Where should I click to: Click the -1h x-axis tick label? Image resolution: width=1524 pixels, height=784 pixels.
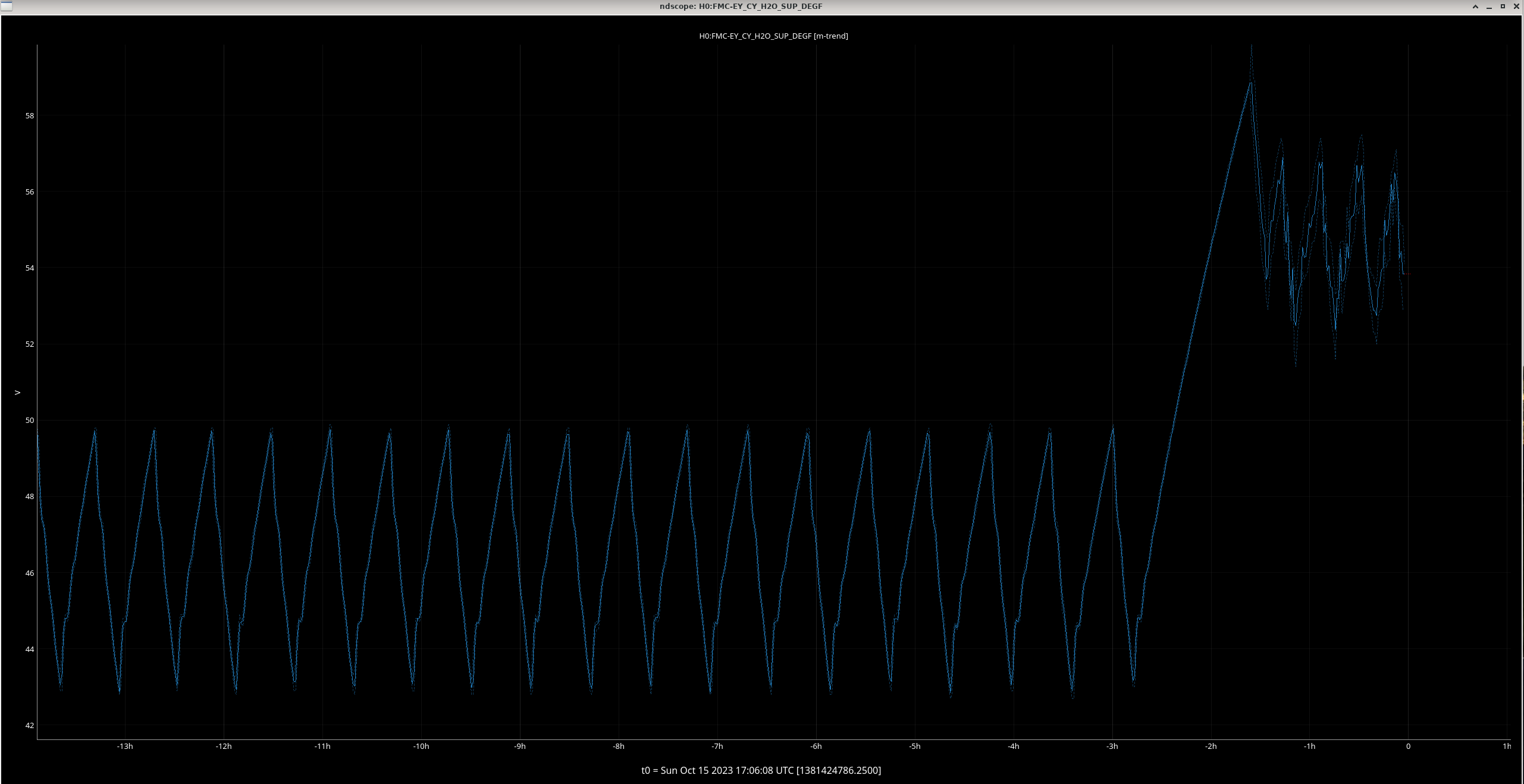pos(1310,747)
